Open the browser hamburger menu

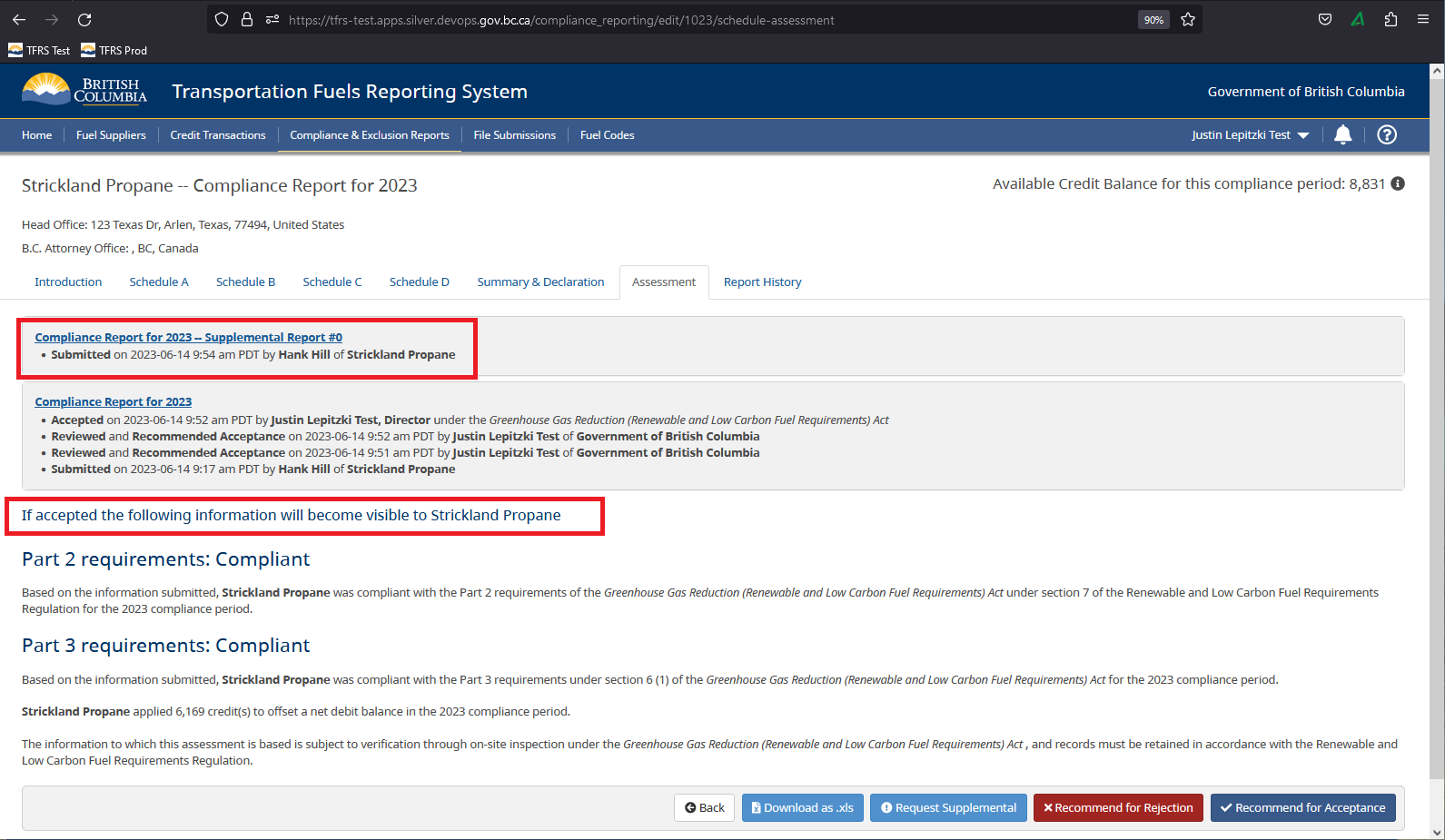pyautogui.click(x=1423, y=19)
